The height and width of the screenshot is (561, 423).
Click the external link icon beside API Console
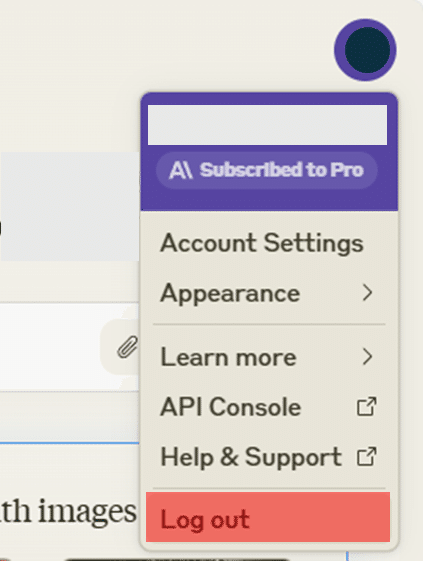click(x=367, y=406)
